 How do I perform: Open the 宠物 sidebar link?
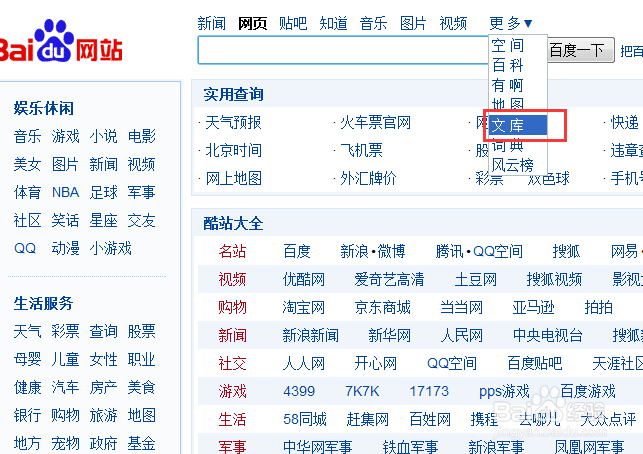66,443
